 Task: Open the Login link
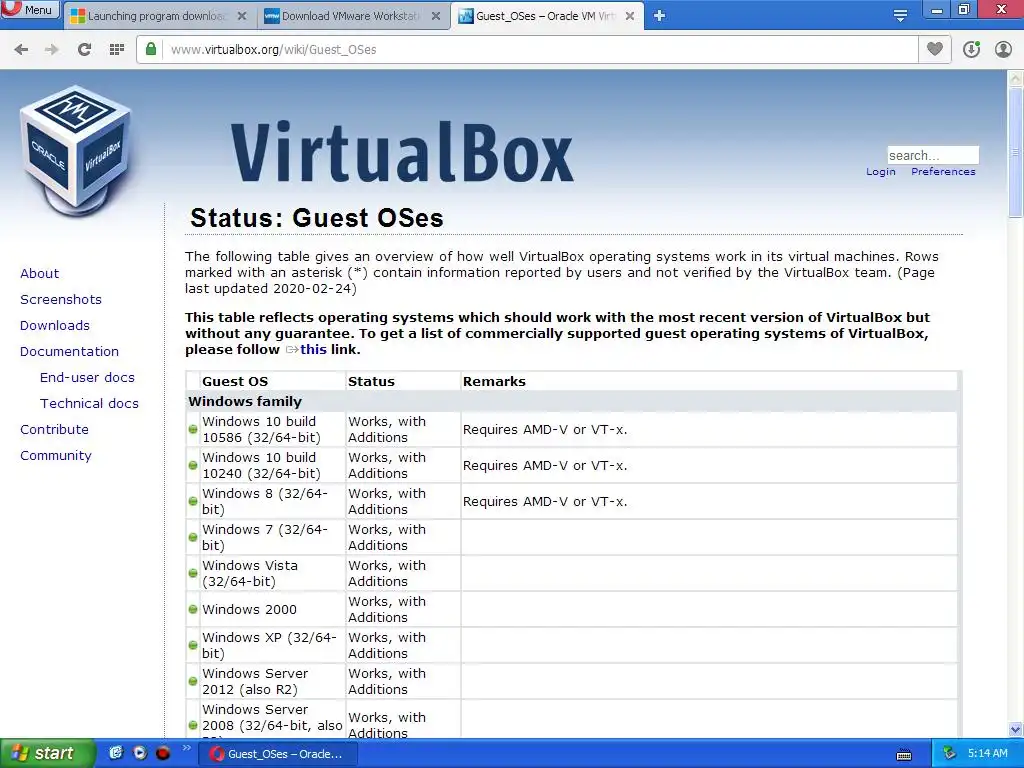880,172
